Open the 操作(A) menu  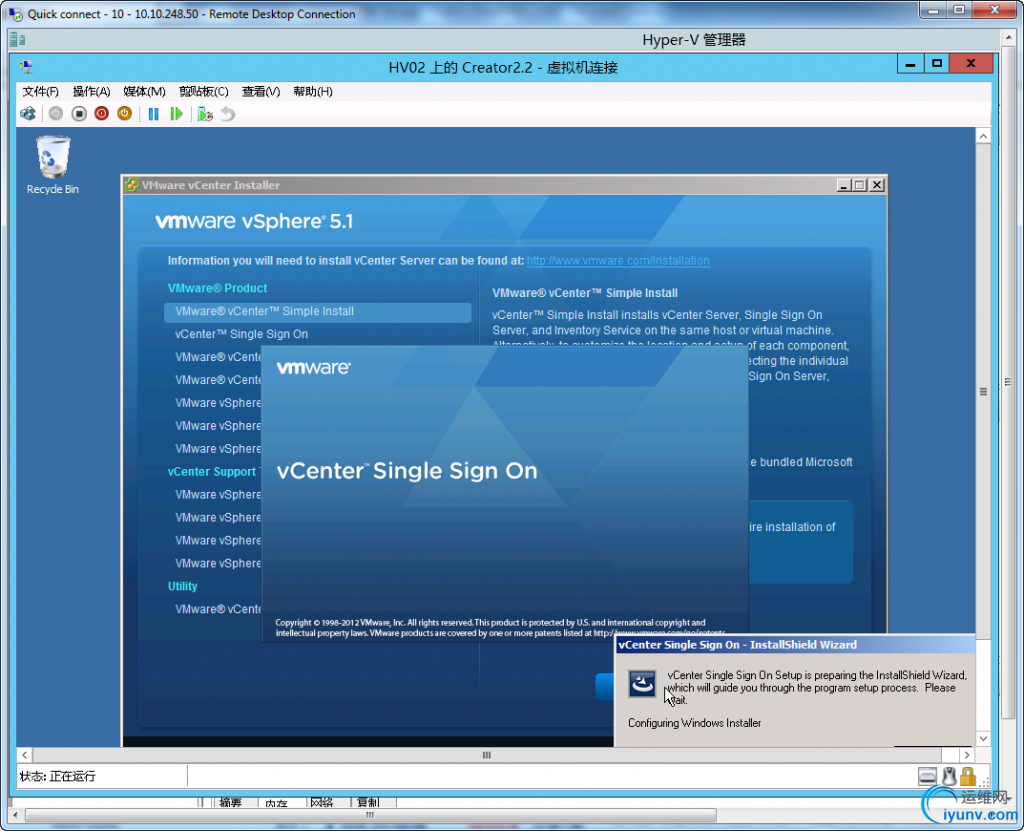click(91, 91)
